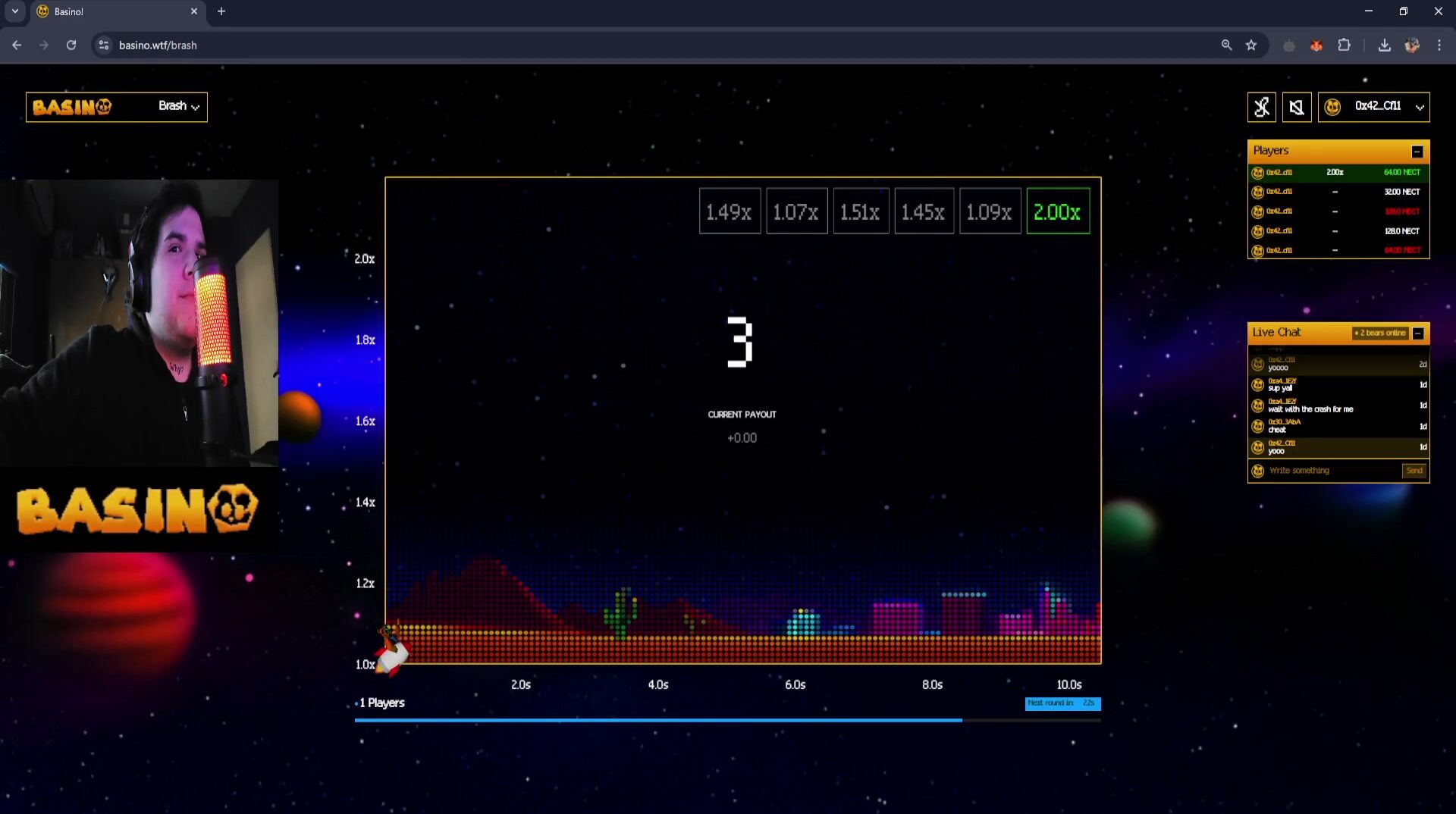
Task: Open site information icon in address bar
Action: coord(104,45)
